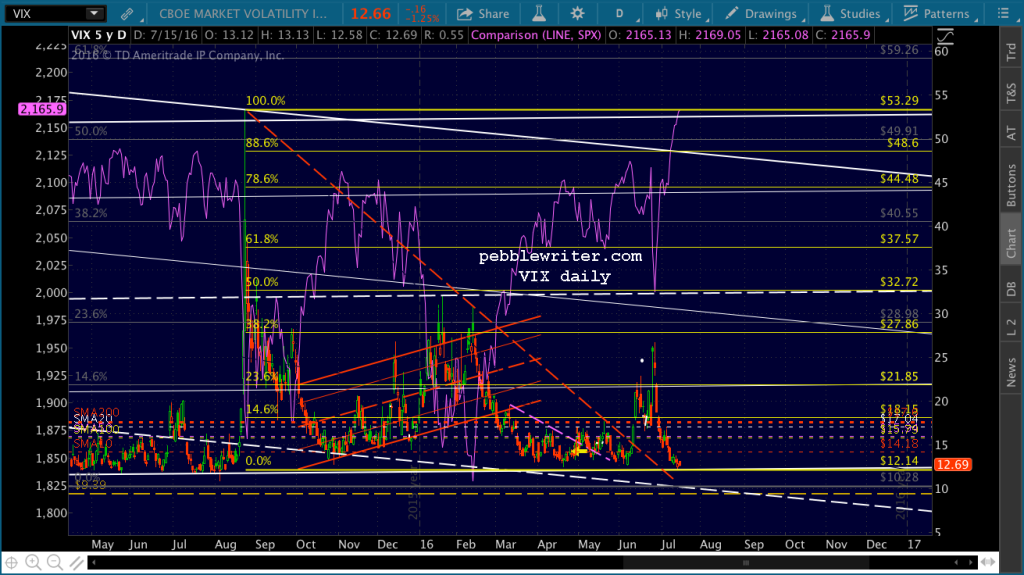
Task: Click the Share button
Action: [483, 14]
